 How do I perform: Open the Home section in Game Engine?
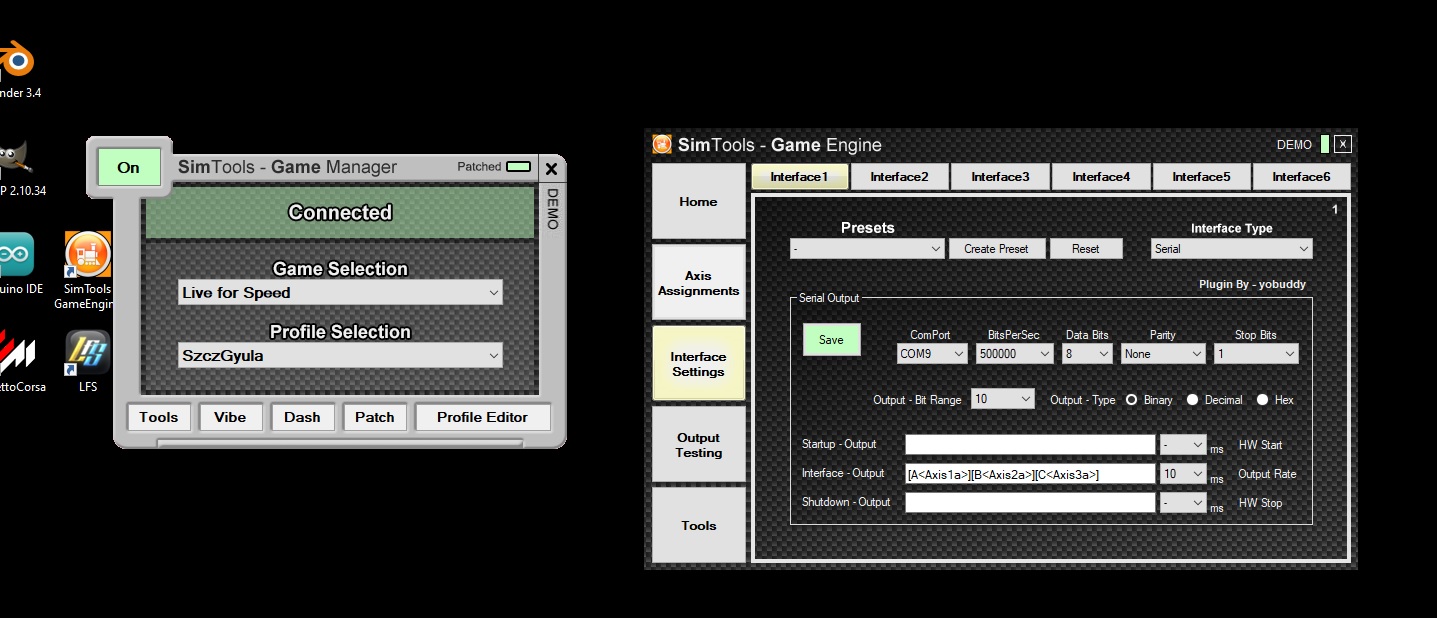click(x=698, y=202)
